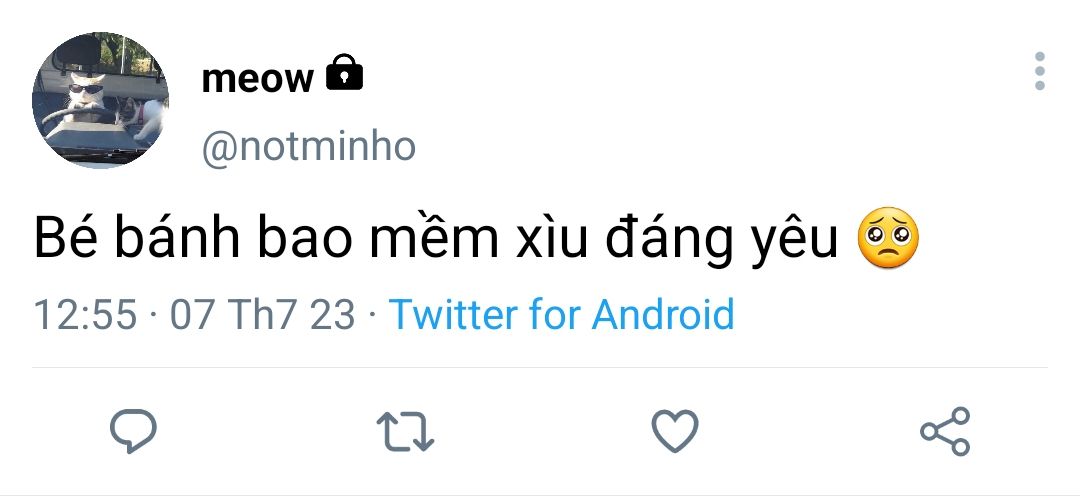1080x496 pixels.
Task: Like the tweet with the heart icon
Action: point(675,431)
